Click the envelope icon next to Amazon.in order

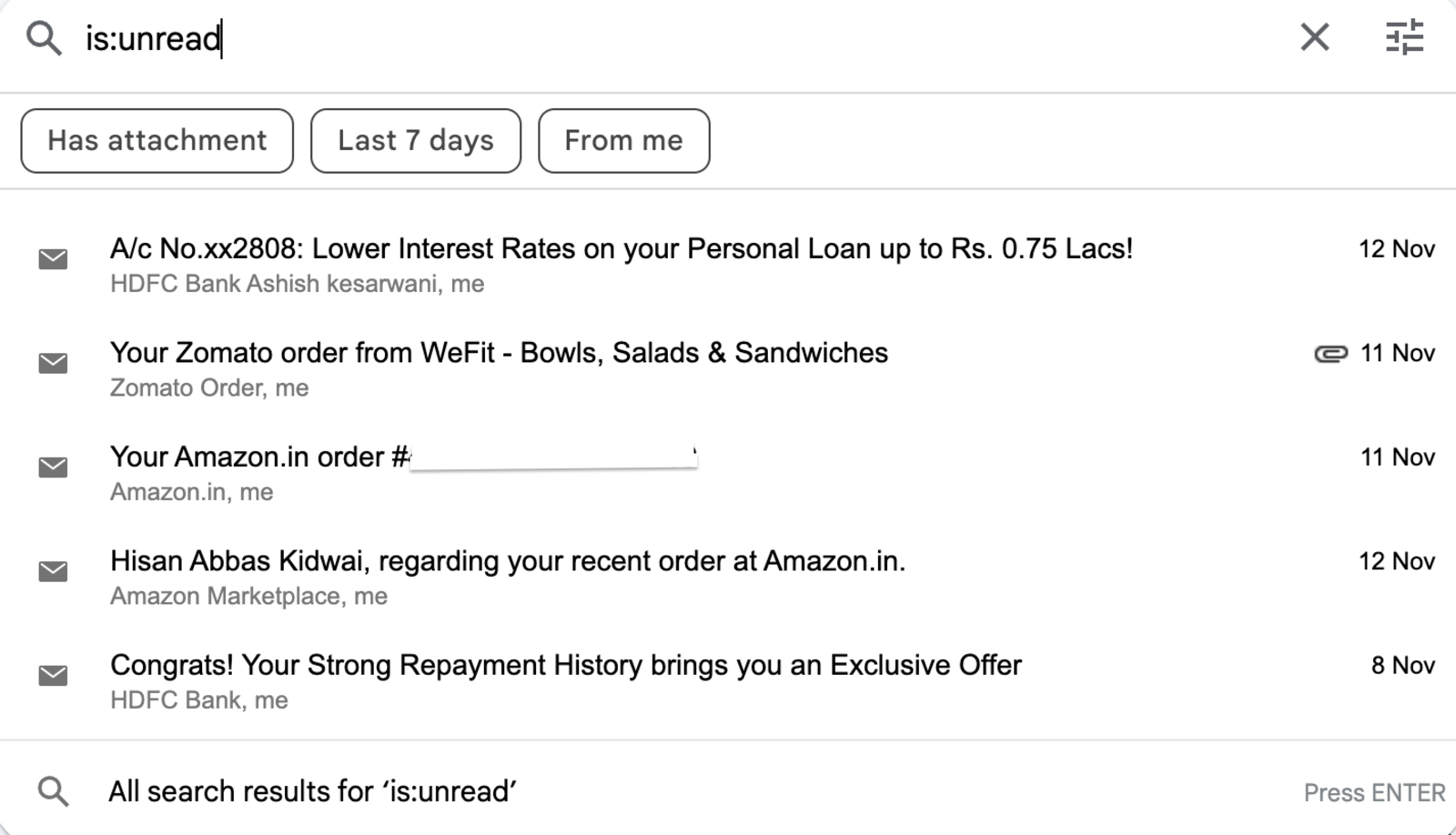click(53, 468)
